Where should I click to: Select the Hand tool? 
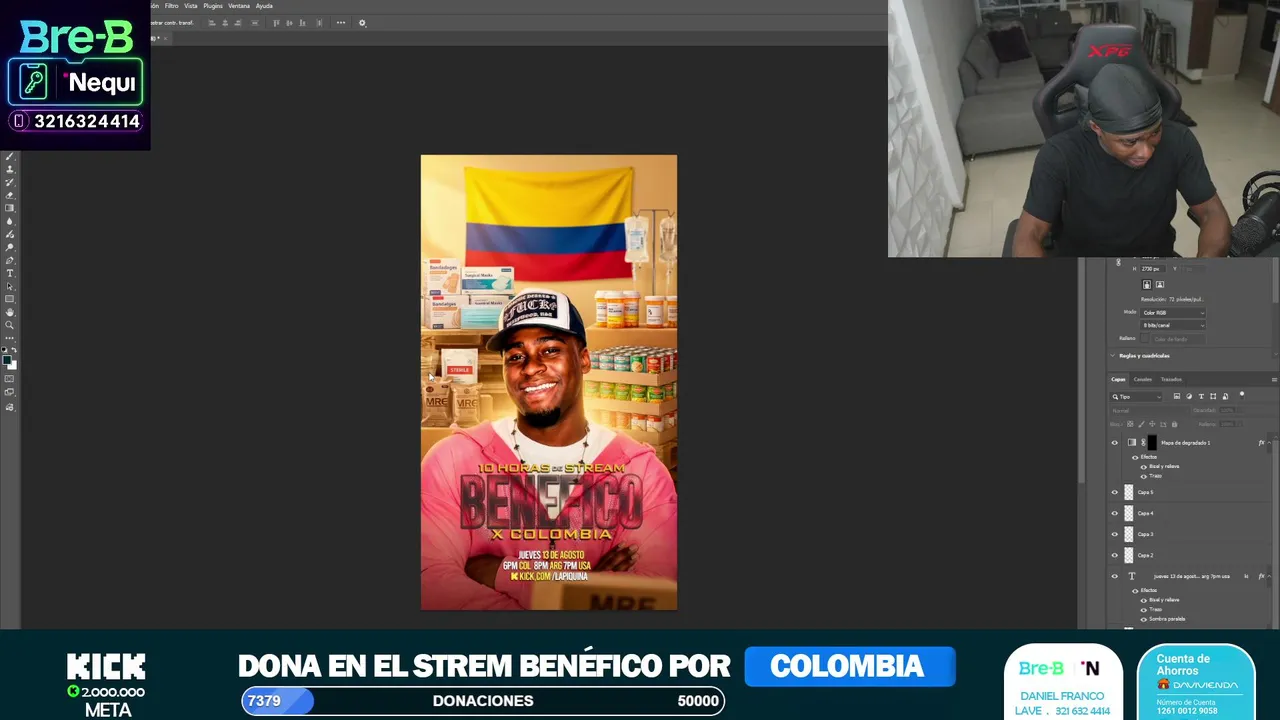pos(10,313)
